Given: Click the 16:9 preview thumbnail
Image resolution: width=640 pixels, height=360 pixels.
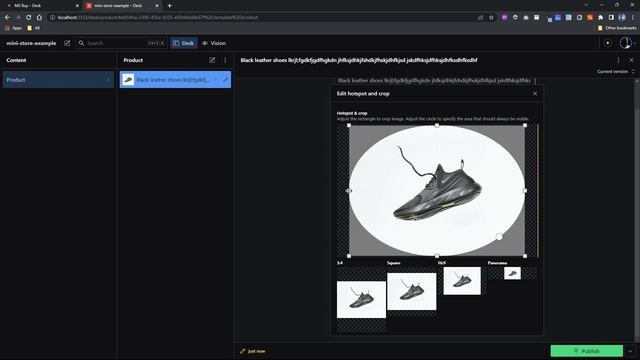Looking at the screenshot, I should (x=462, y=281).
